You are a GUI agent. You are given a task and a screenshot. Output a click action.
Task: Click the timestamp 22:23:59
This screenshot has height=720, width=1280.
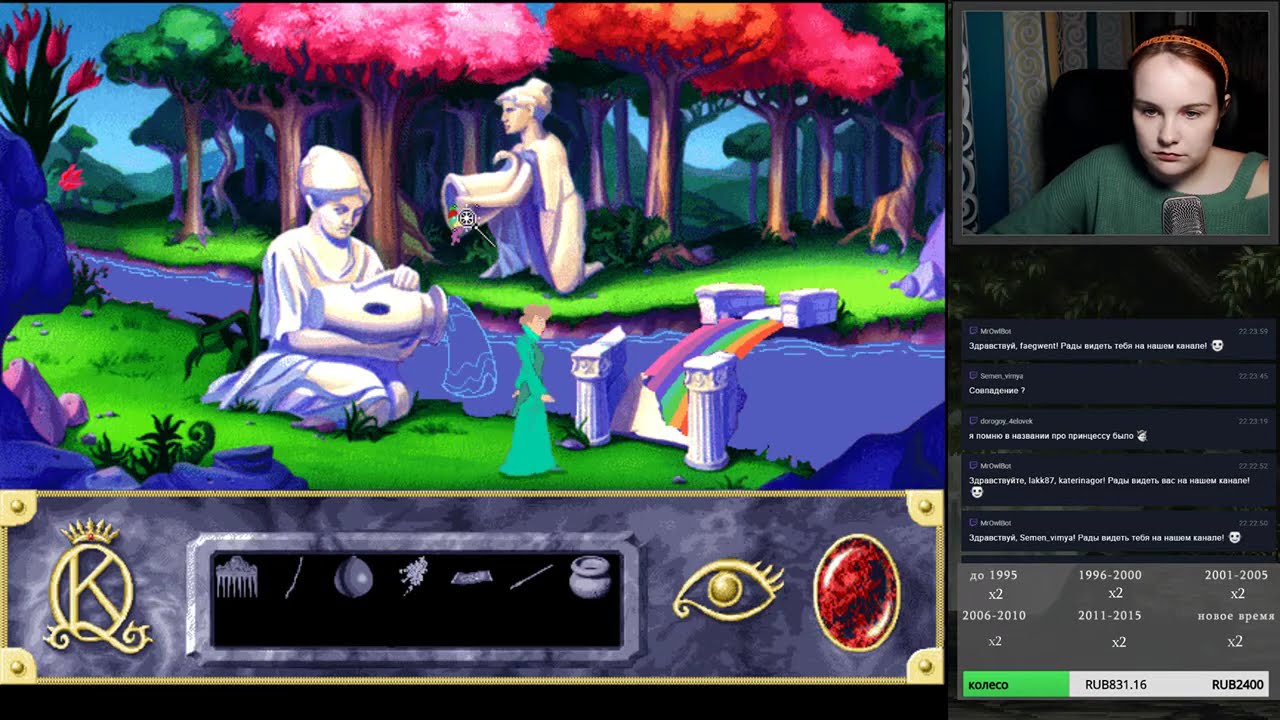point(1253,331)
